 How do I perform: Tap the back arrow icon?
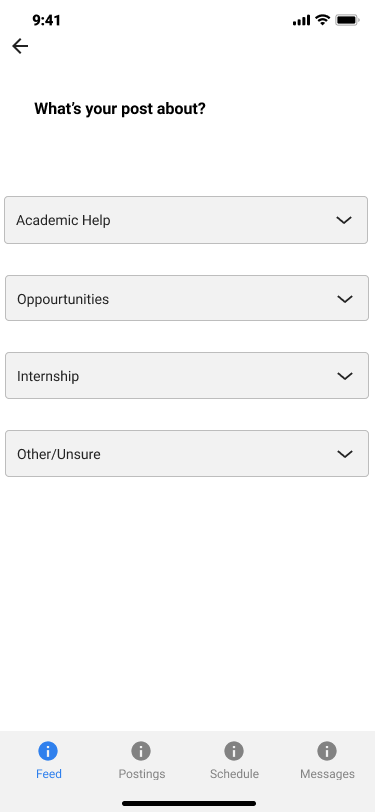point(20,46)
